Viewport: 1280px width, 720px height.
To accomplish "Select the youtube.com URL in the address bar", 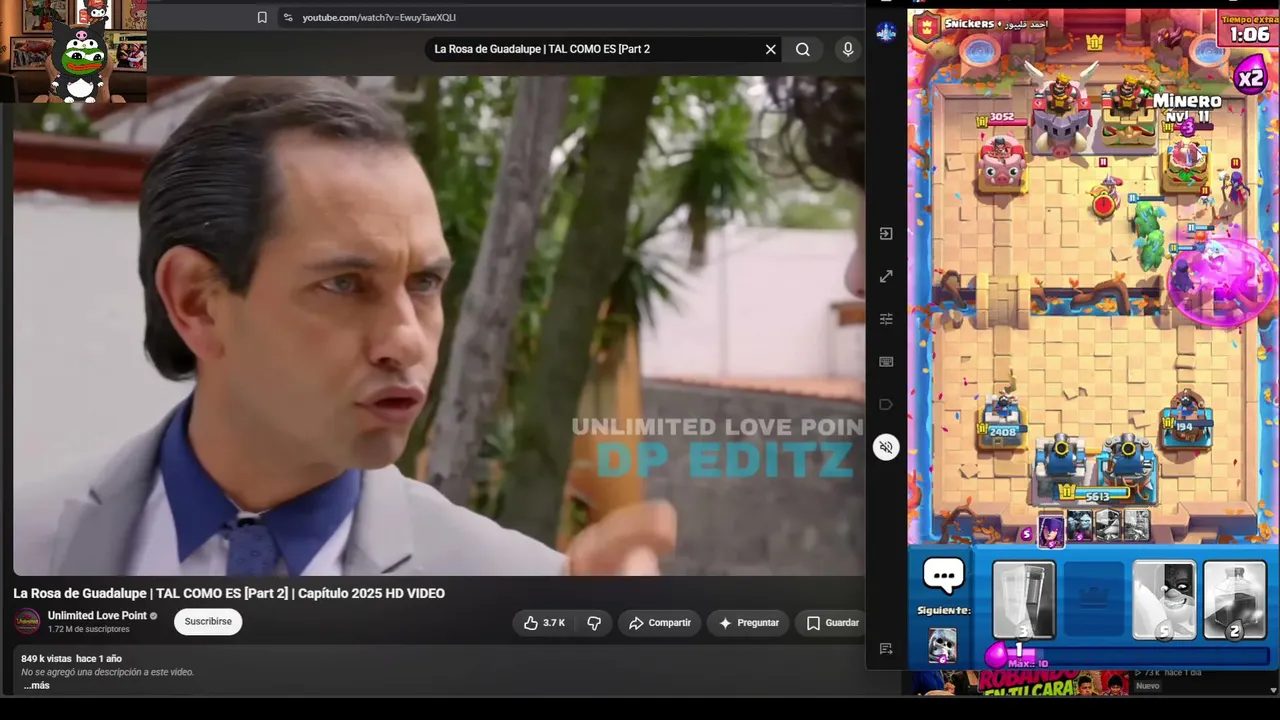I will coord(379,17).
